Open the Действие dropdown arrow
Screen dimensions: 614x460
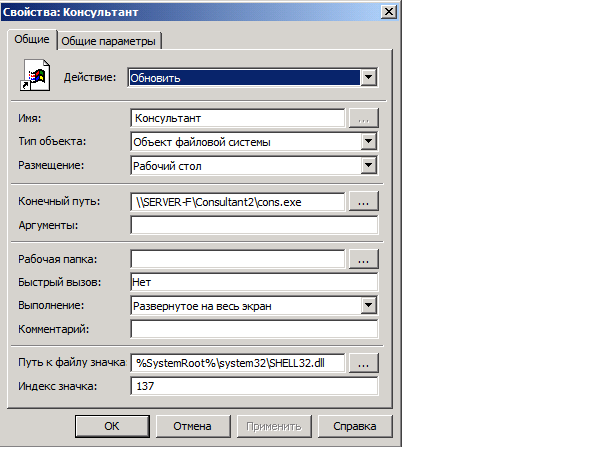368,77
